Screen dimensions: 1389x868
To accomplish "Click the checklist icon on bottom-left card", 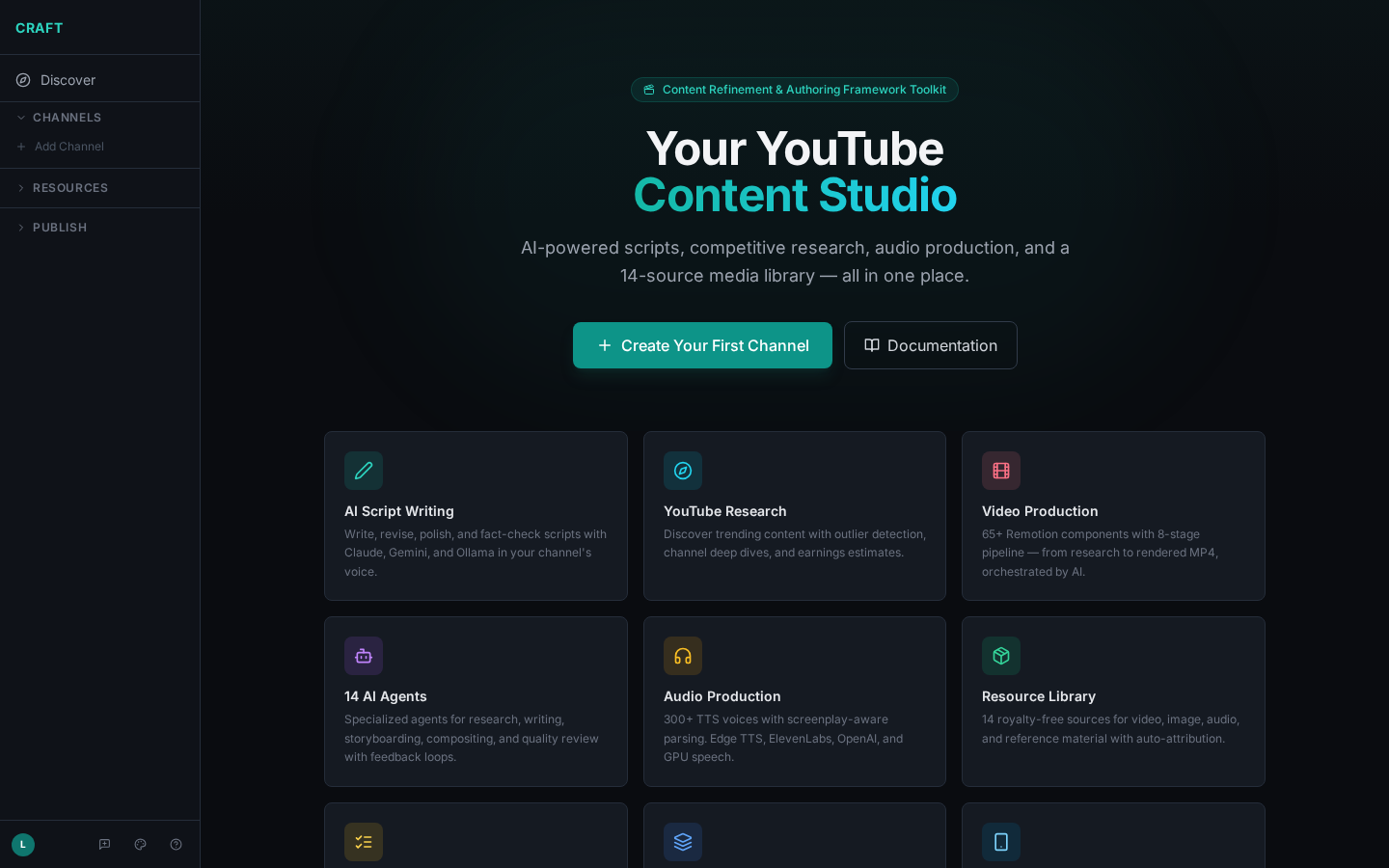I will pos(364,842).
